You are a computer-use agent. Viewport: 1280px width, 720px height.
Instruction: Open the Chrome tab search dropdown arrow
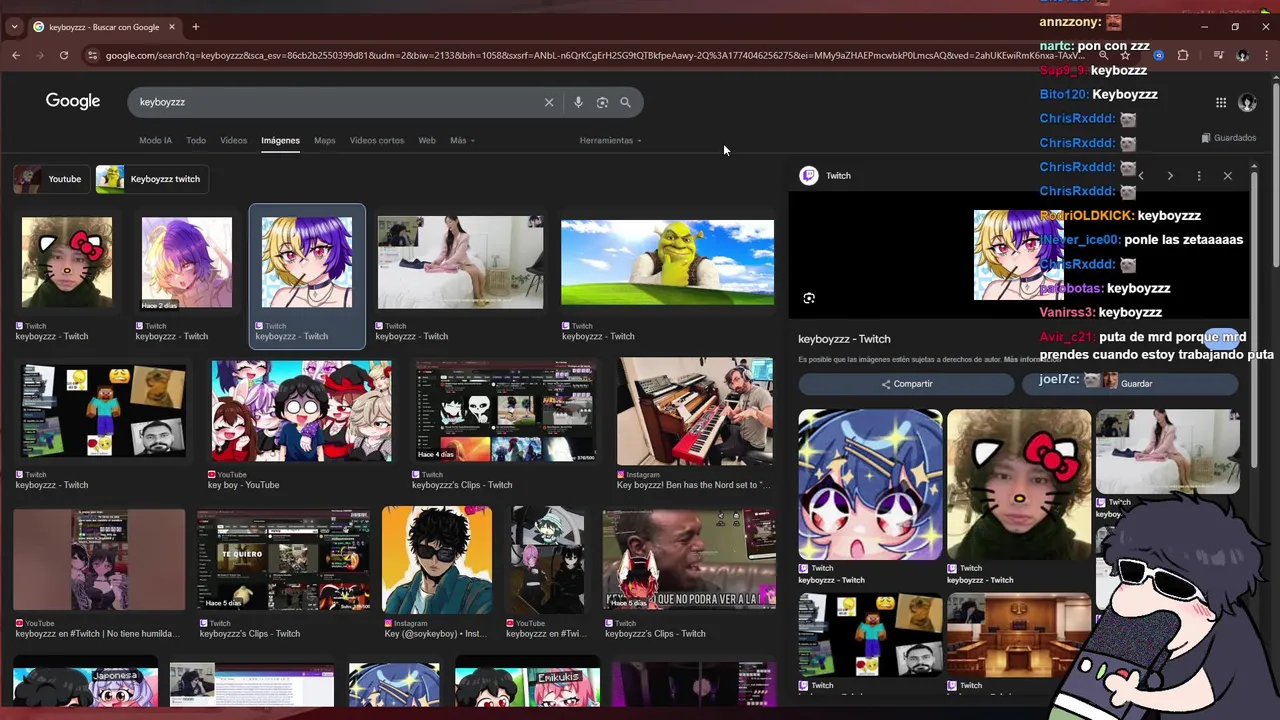(x=16, y=27)
